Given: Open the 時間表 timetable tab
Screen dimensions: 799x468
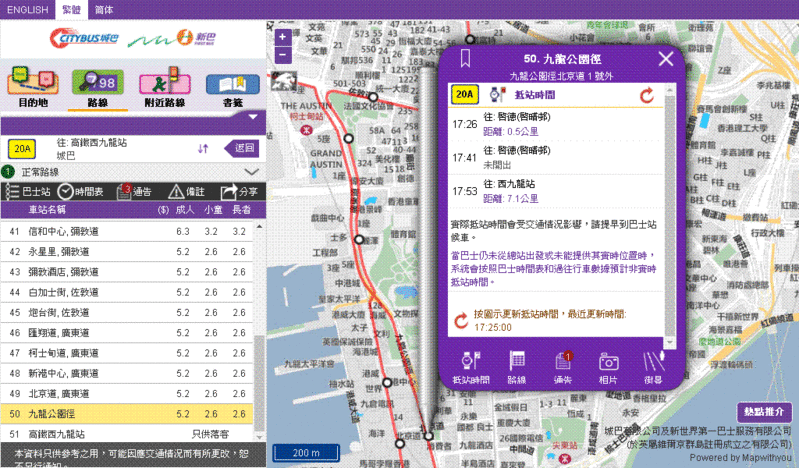Looking at the screenshot, I should point(80,191).
